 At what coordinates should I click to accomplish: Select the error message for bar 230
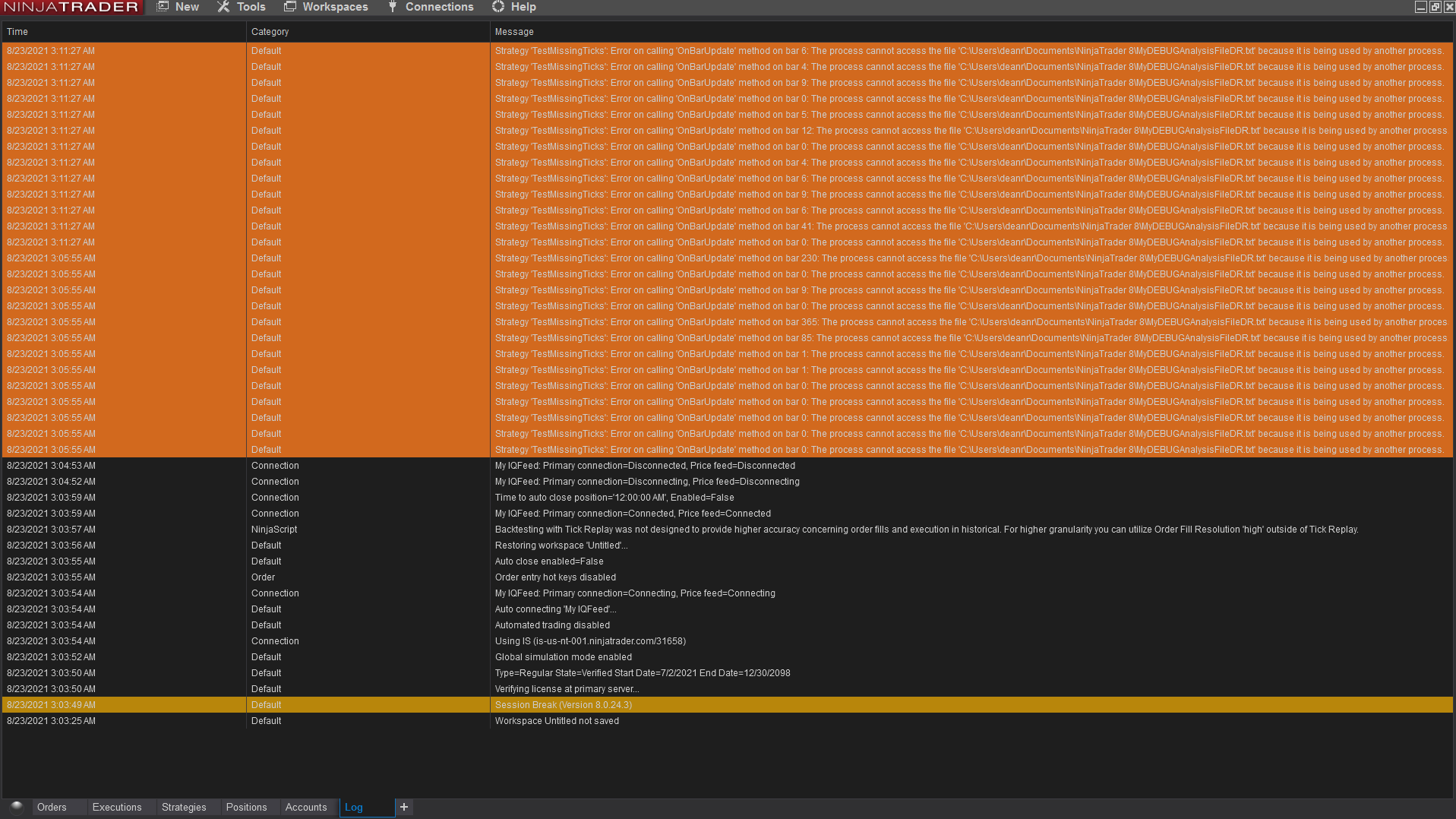click(x=971, y=258)
